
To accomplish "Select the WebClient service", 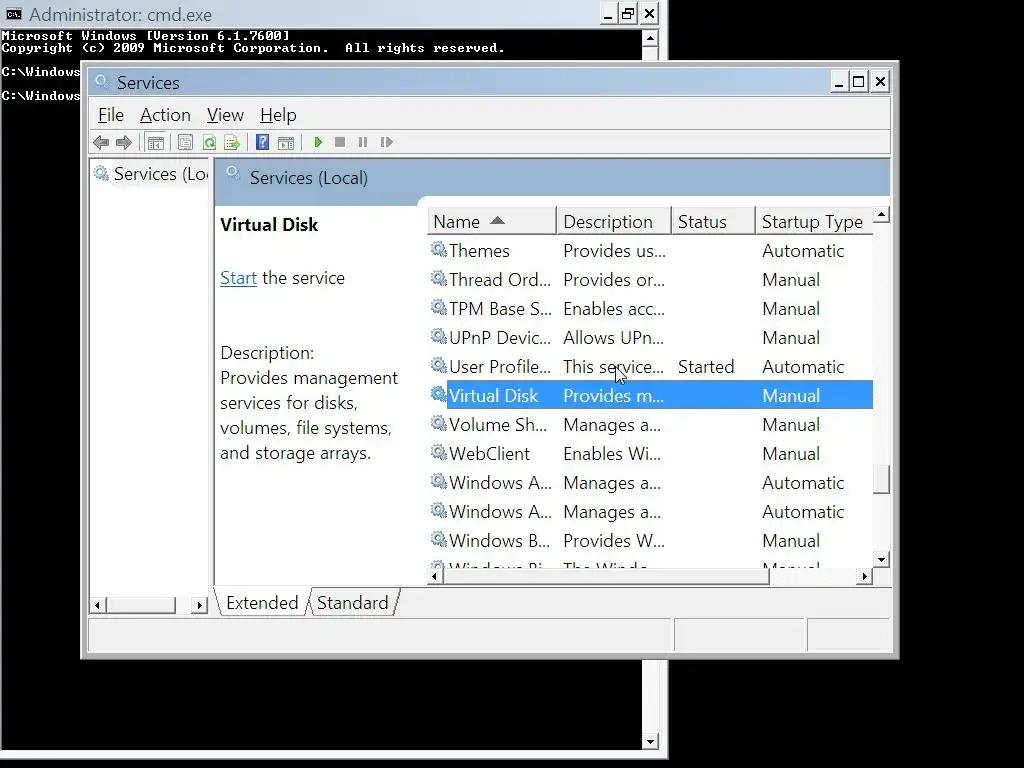I will coord(650,454).
